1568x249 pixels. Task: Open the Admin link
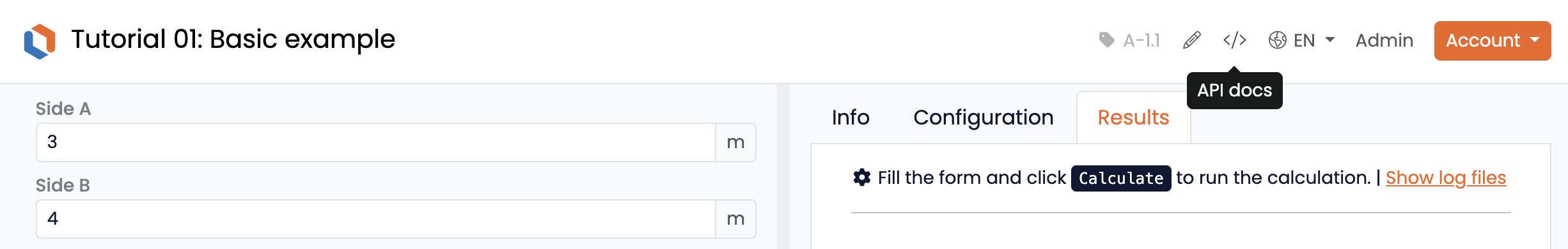[1384, 40]
